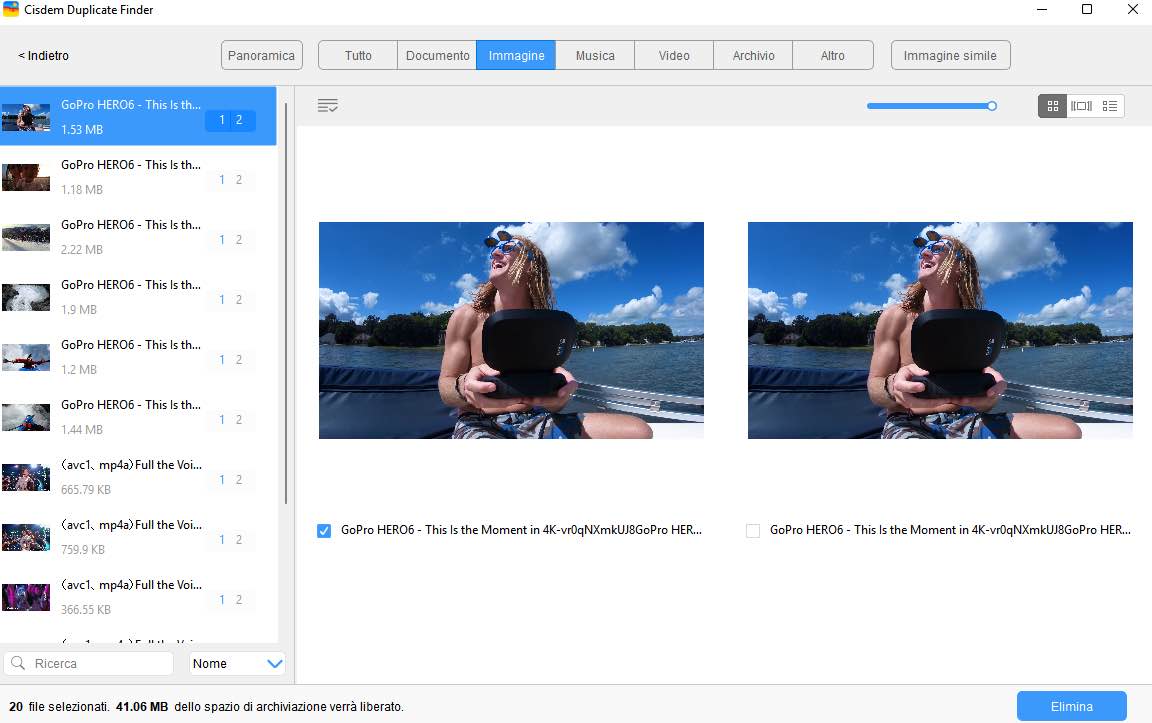Collapse the view options via the list-check icon

[328, 105]
